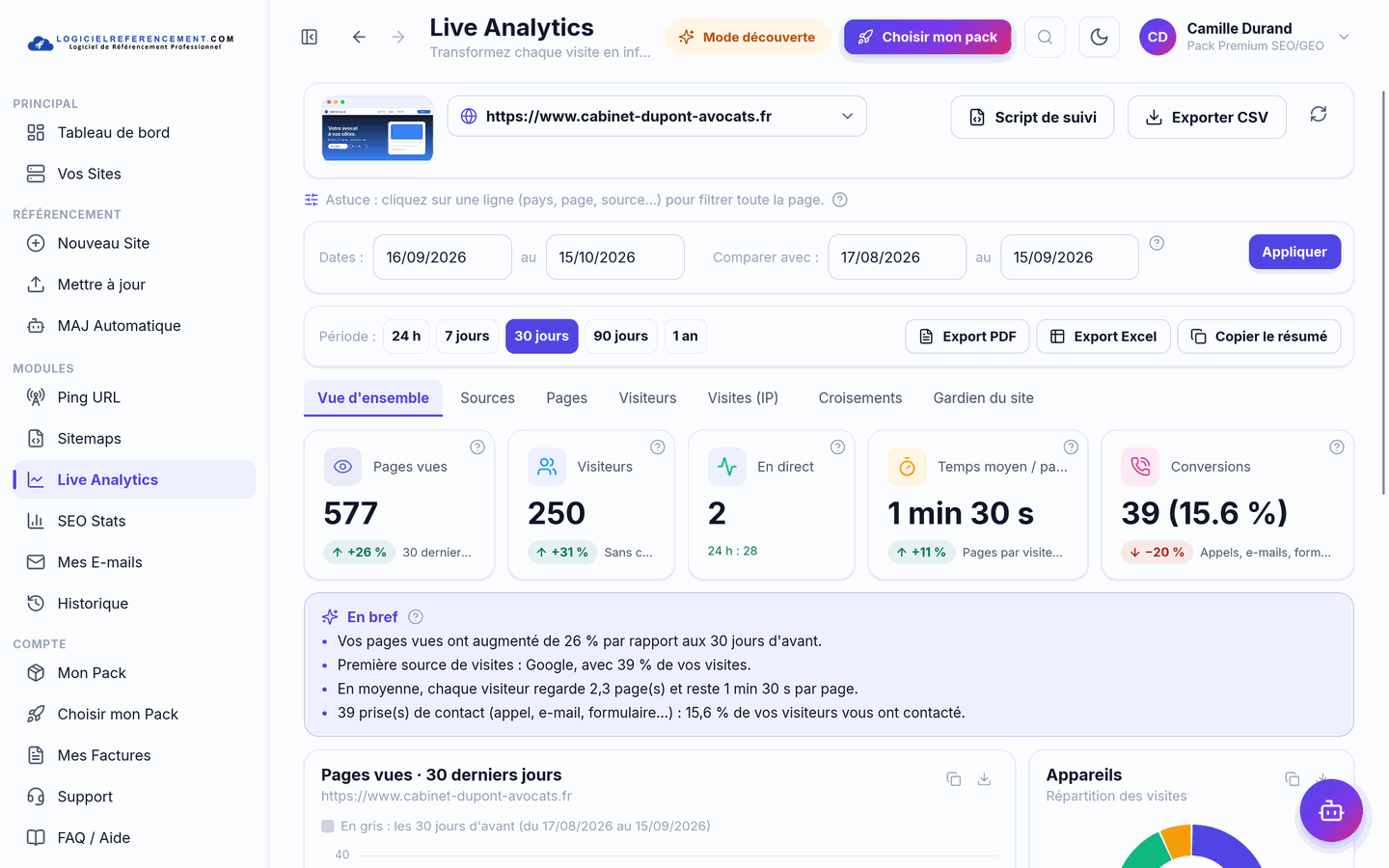Switch to the Sources tab
Screen dimensions: 1389x868
pos(487,398)
